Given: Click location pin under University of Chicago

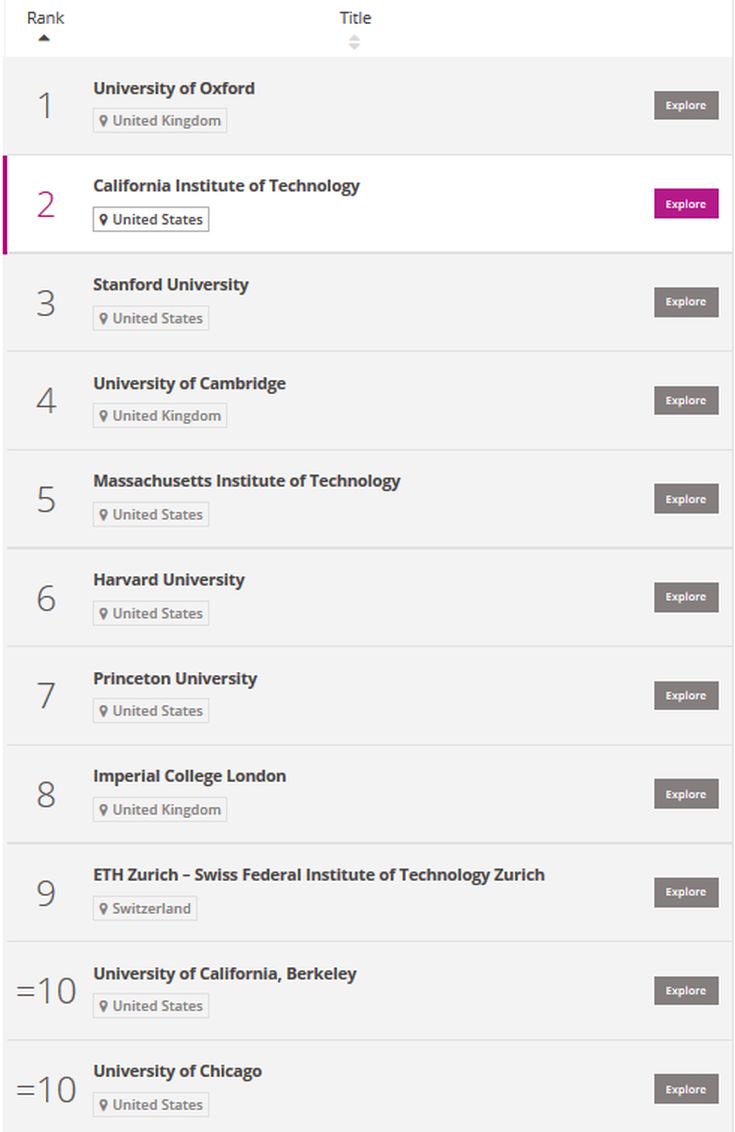Looking at the screenshot, I should 103,1105.
